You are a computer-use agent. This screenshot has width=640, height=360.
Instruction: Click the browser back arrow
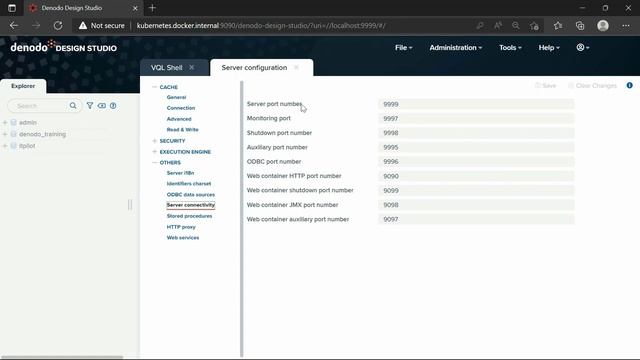coord(14,25)
